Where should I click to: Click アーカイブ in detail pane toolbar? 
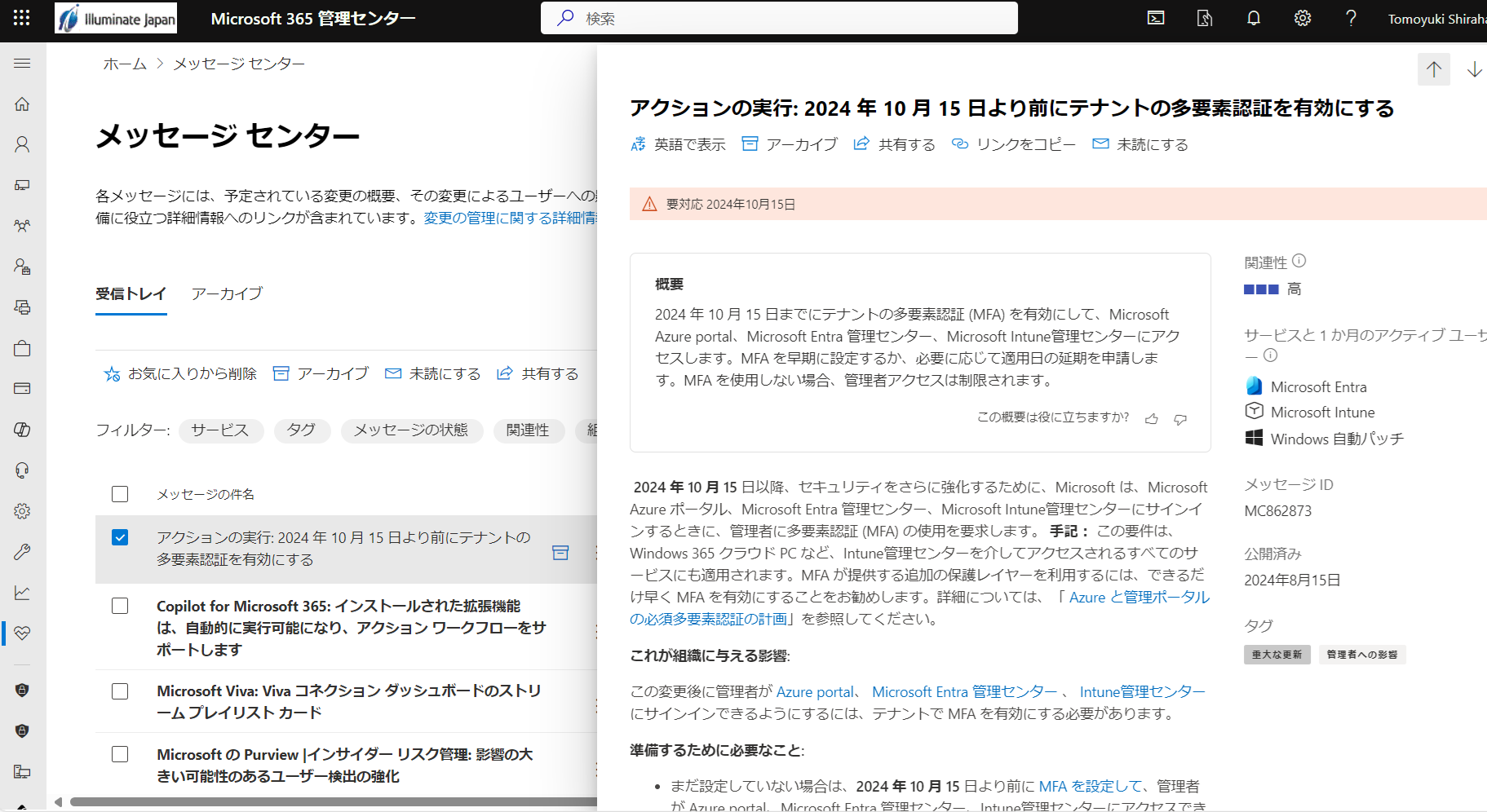tap(790, 144)
